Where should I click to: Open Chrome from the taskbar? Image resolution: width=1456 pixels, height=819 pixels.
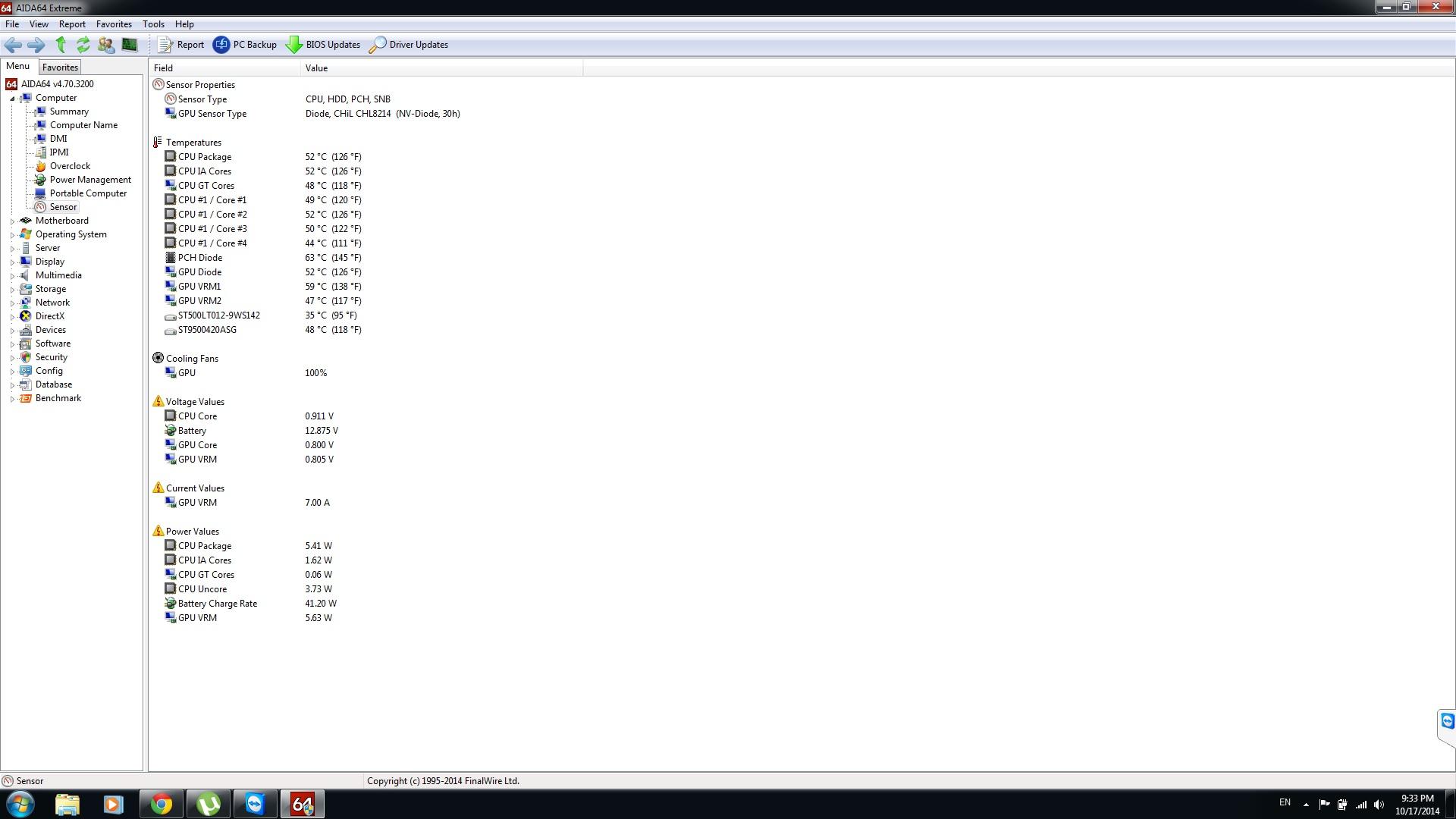[x=161, y=804]
